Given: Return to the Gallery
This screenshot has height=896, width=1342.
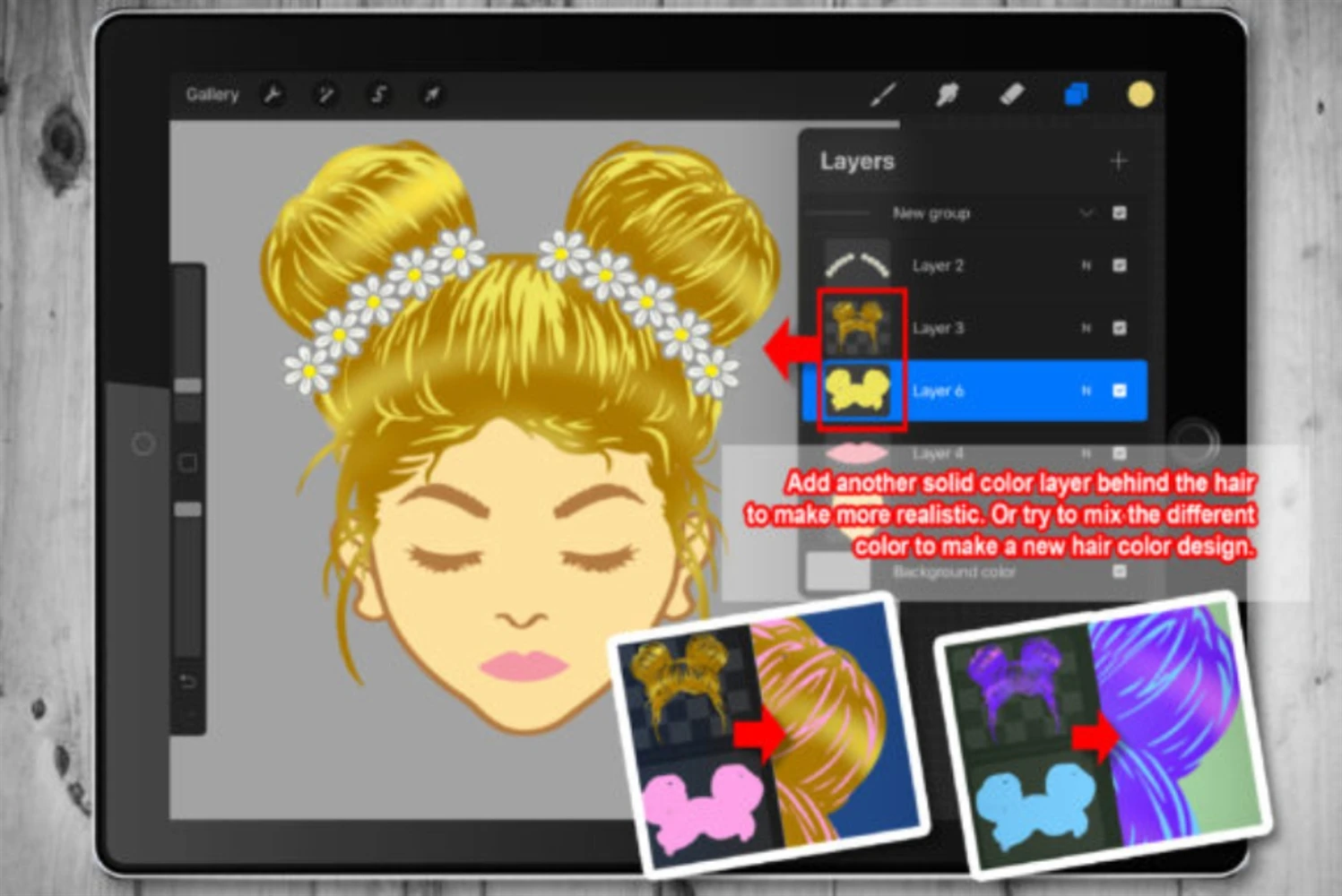Looking at the screenshot, I should pyautogui.click(x=212, y=94).
